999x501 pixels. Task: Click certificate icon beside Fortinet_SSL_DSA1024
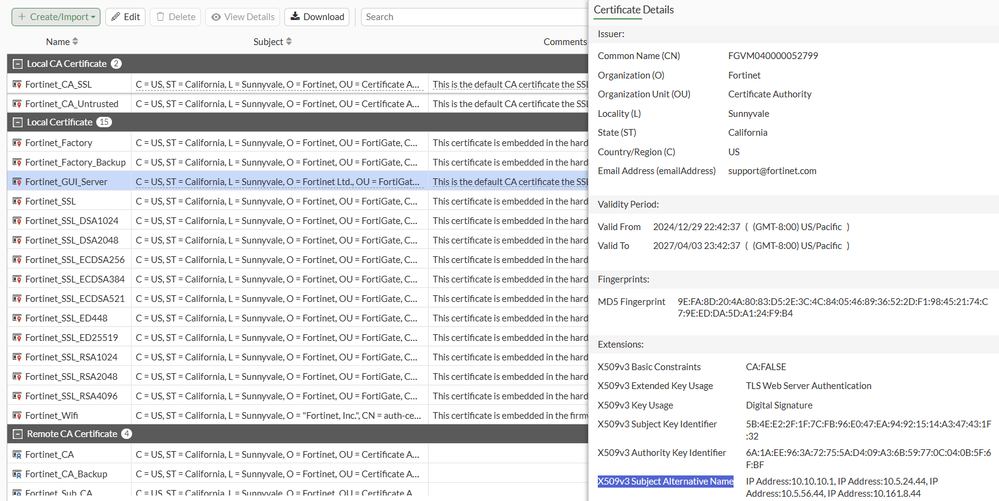pyautogui.click(x=17, y=221)
